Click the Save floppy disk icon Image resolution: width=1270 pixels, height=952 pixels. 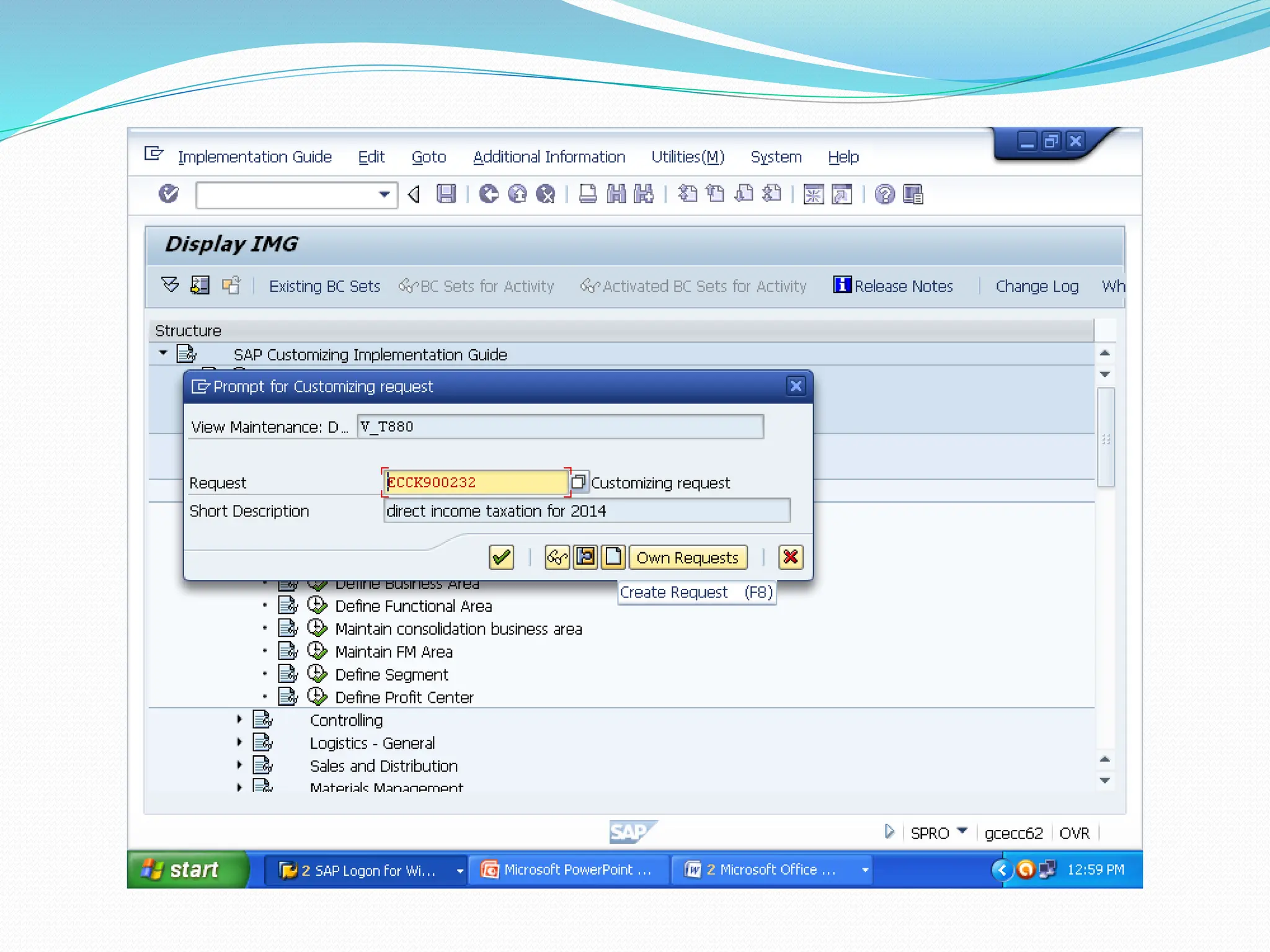coord(446,194)
